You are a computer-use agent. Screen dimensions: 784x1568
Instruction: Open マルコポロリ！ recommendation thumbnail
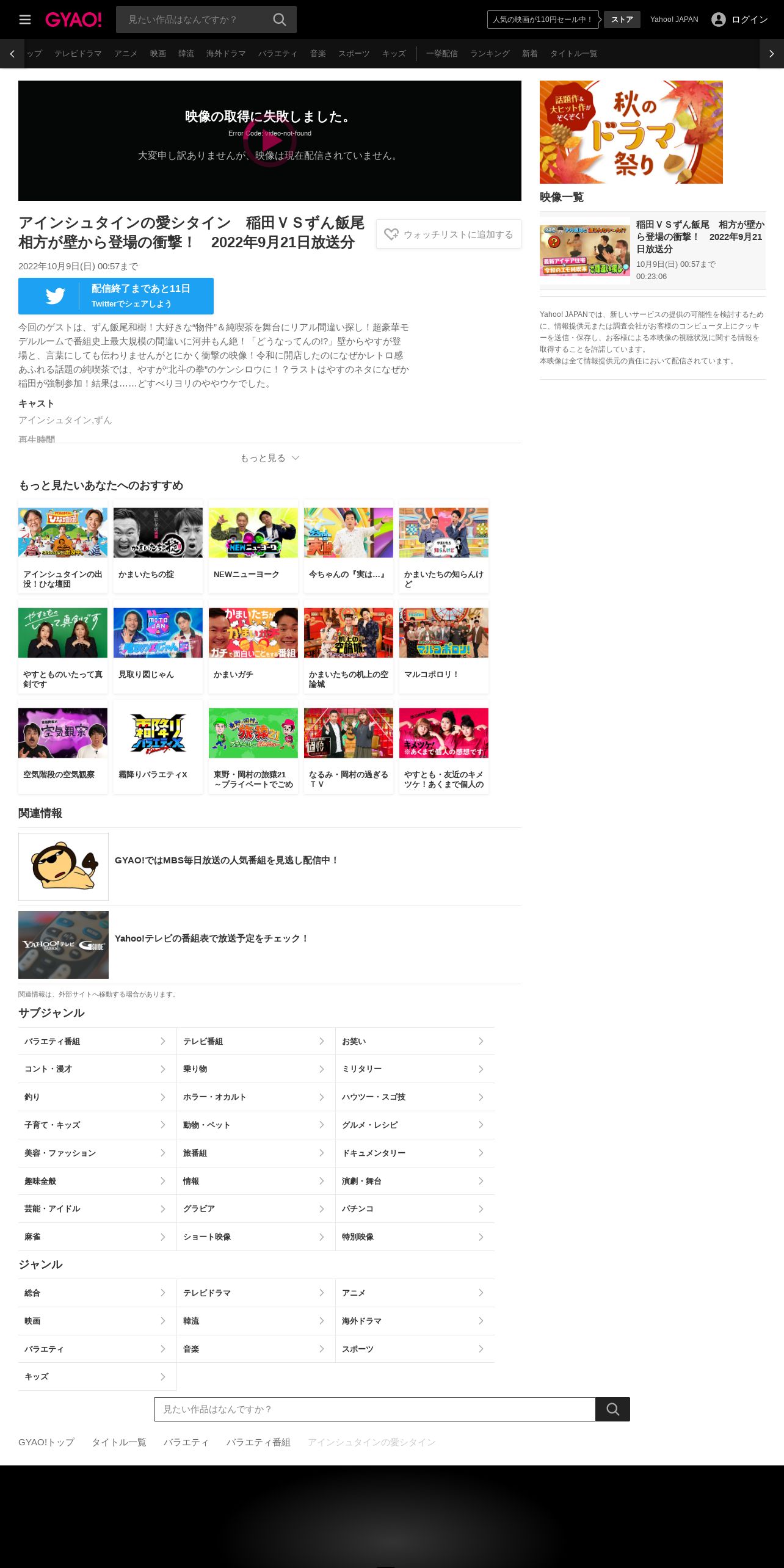(444, 633)
